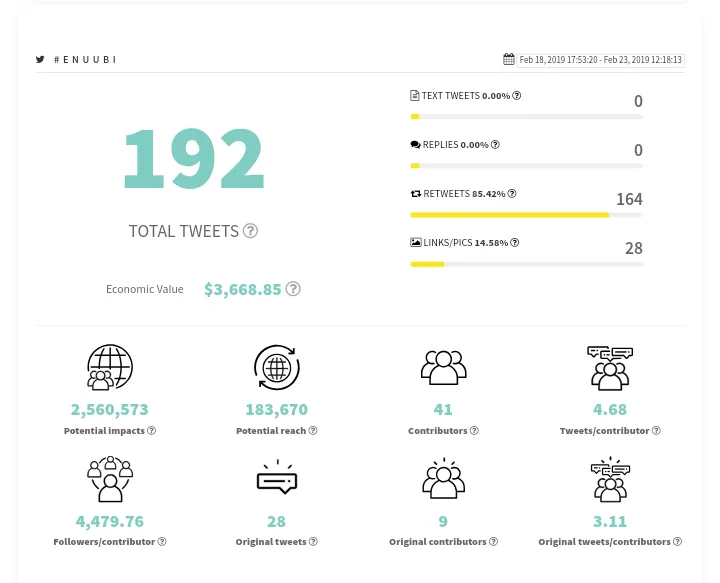Click the text tweets document icon
720x583 pixels.
coord(415,95)
